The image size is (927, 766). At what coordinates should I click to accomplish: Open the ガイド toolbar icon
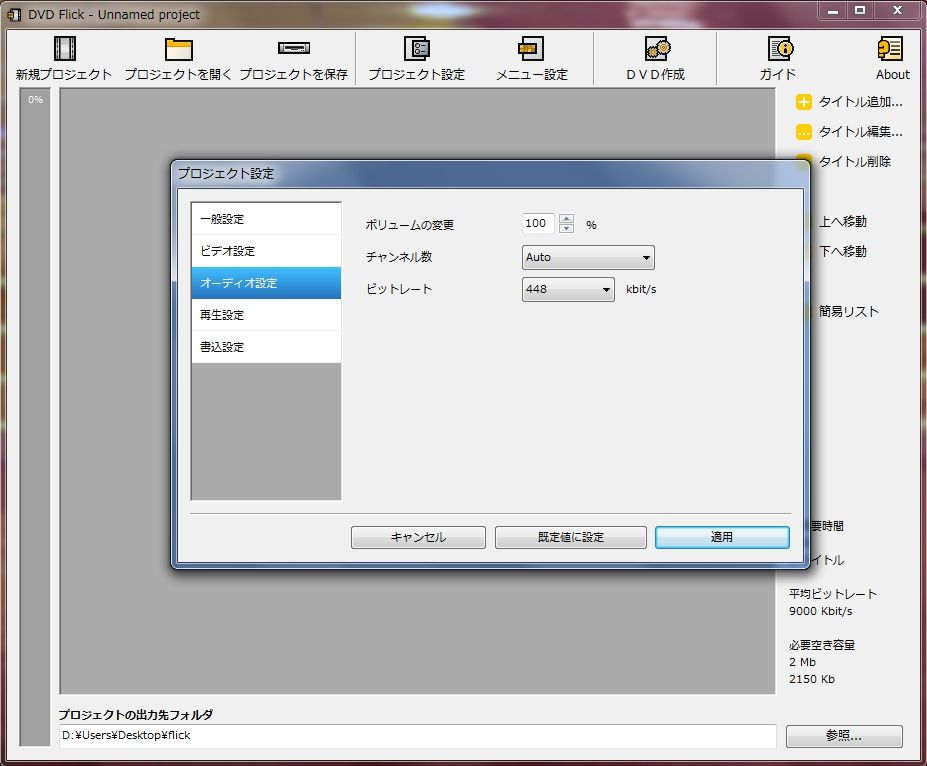780,48
